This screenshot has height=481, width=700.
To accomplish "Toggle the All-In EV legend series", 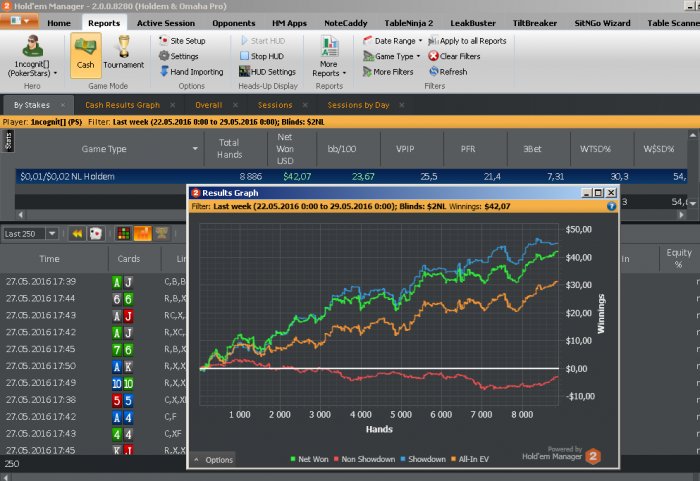I will coord(470,459).
